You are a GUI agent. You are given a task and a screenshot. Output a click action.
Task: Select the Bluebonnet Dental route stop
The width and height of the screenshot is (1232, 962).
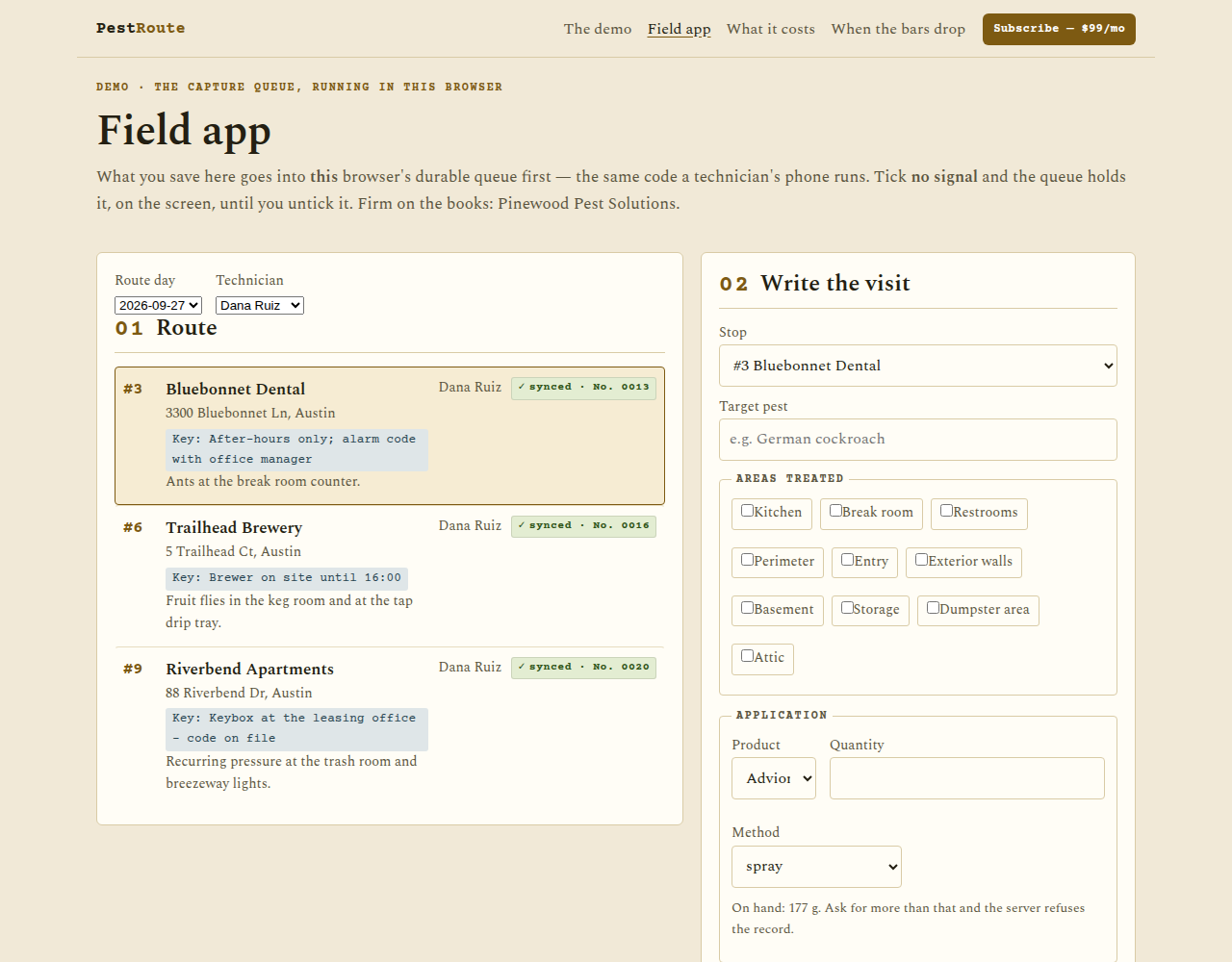(x=390, y=436)
